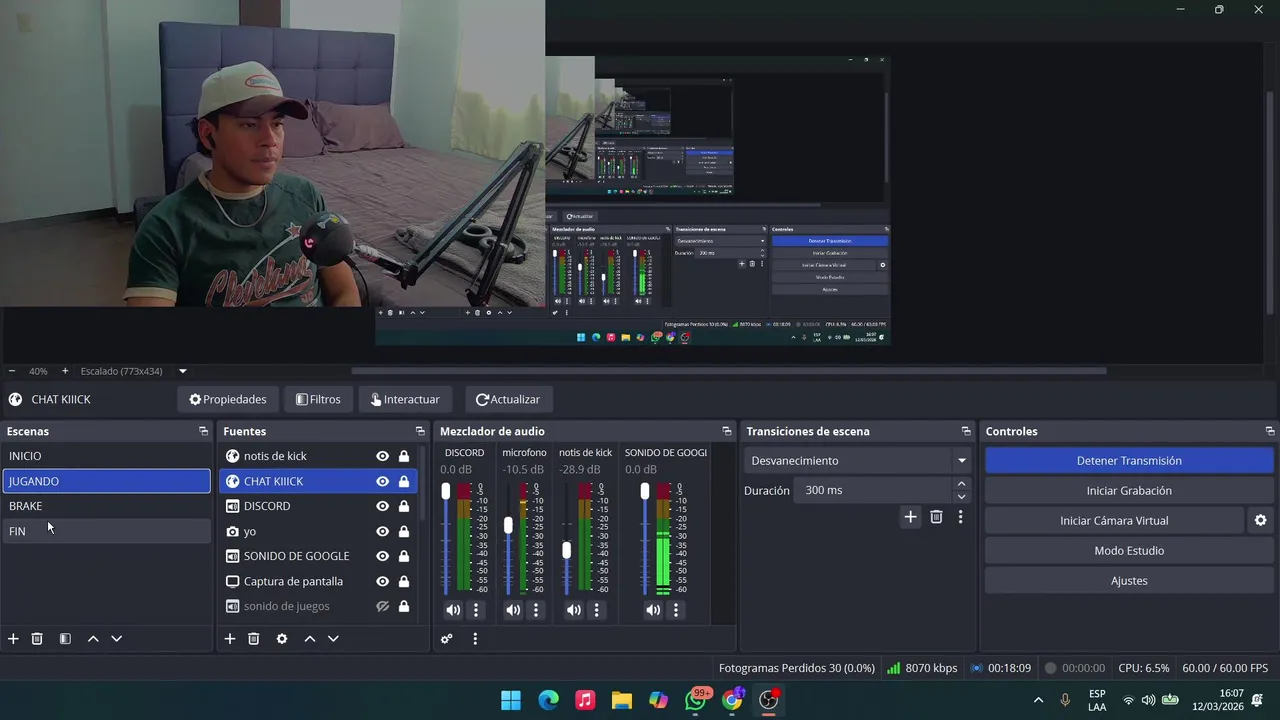Open Filtros for selected source

pyautogui.click(x=318, y=399)
